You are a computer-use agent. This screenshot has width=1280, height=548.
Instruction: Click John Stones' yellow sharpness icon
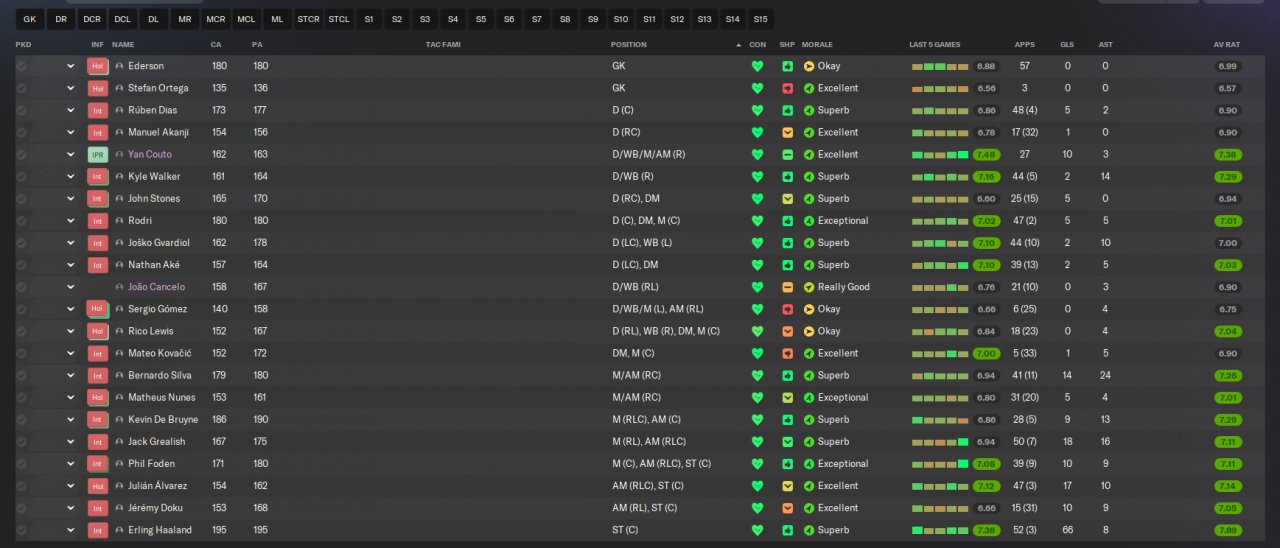(x=787, y=198)
